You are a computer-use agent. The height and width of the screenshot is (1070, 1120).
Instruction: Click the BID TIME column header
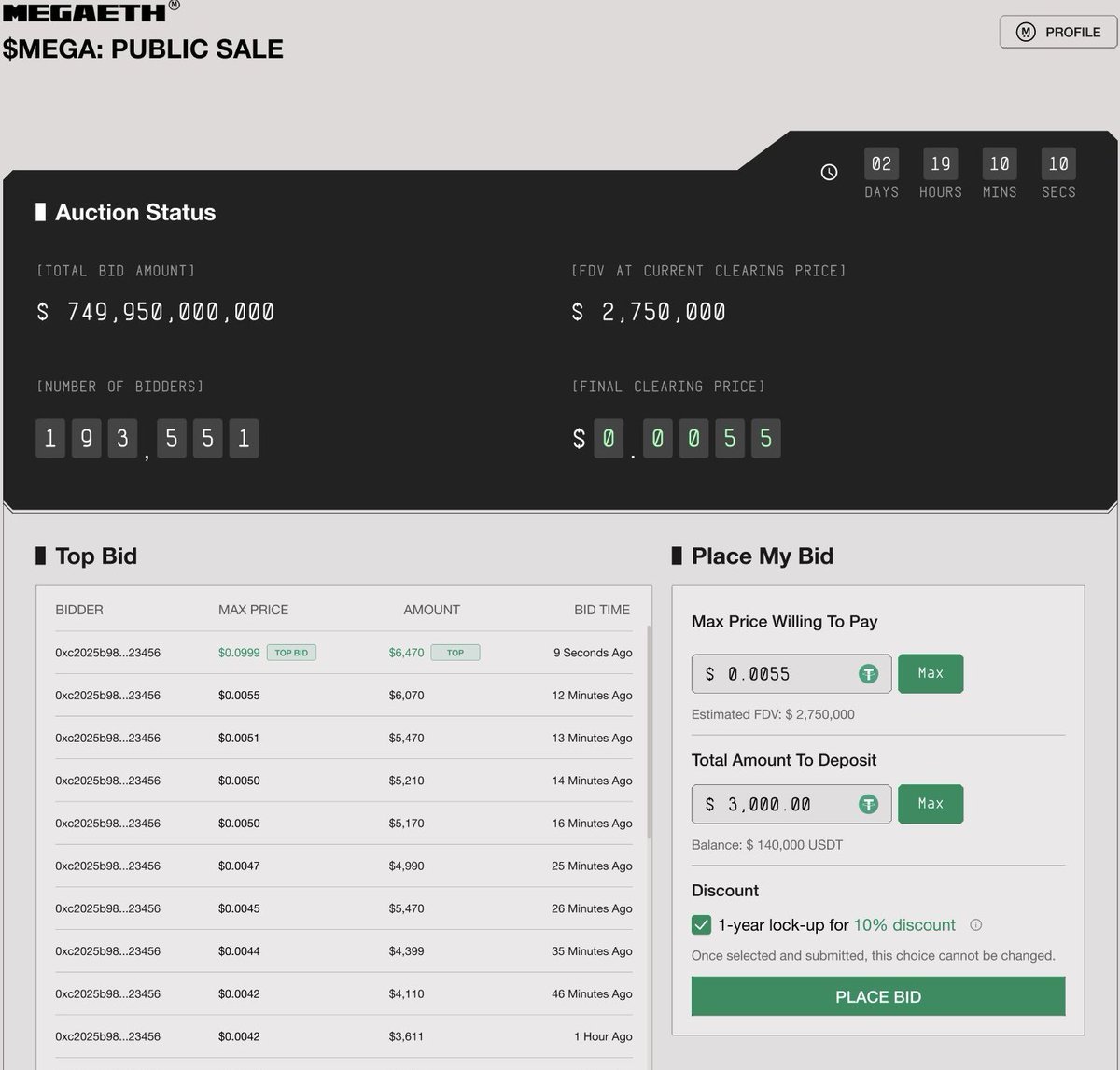tap(602, 610)
